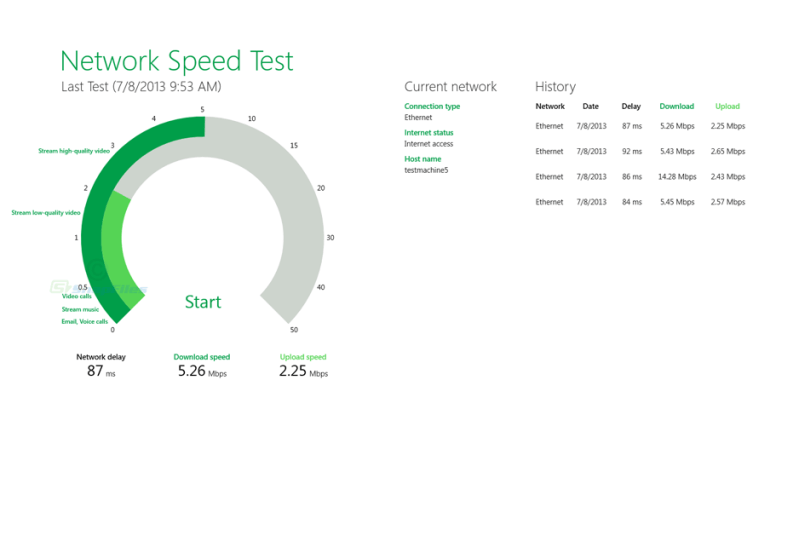This screenshot has height=547, width=799.
Task: Select history download value 14.28 Mbps
Action: (x=677, y=177)
